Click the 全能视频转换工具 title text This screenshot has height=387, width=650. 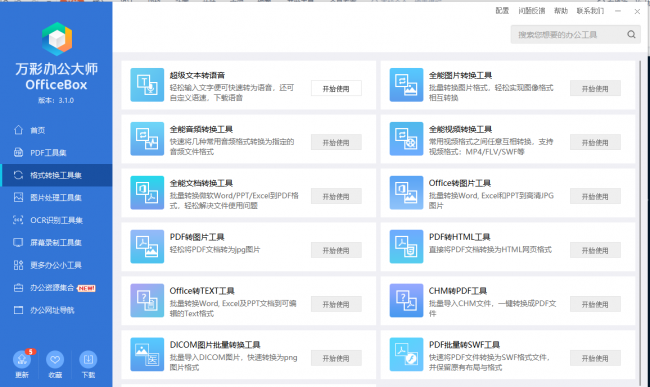tap(461, 129)
